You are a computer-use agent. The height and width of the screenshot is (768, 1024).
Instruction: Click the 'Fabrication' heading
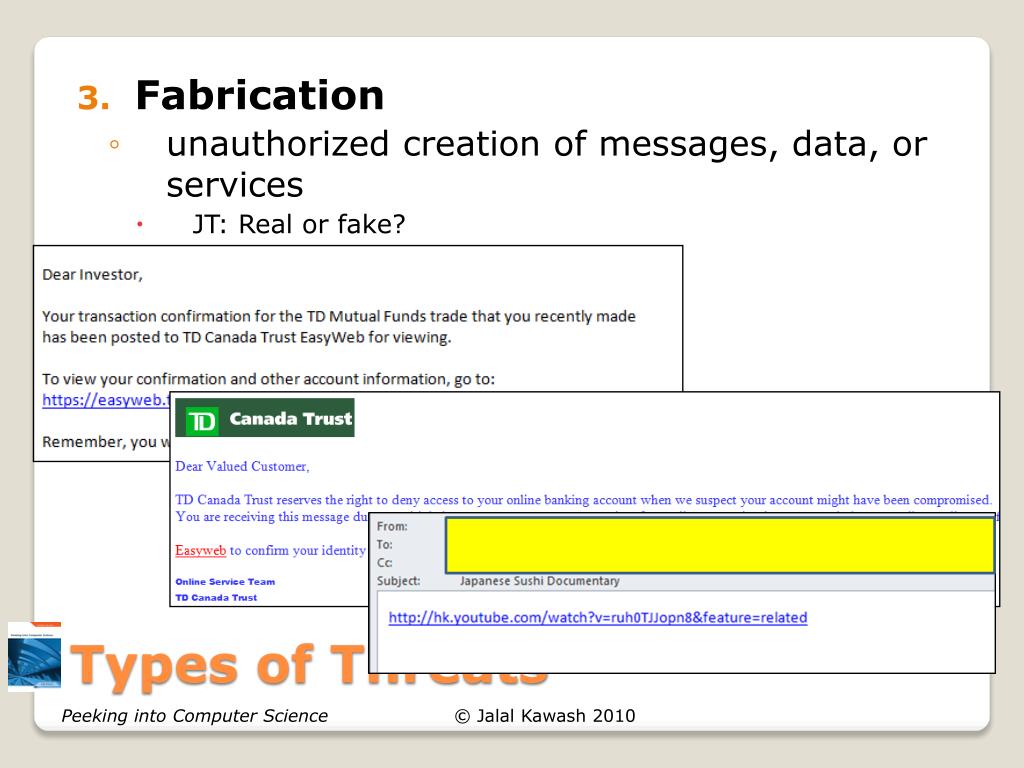pos(259,95)
